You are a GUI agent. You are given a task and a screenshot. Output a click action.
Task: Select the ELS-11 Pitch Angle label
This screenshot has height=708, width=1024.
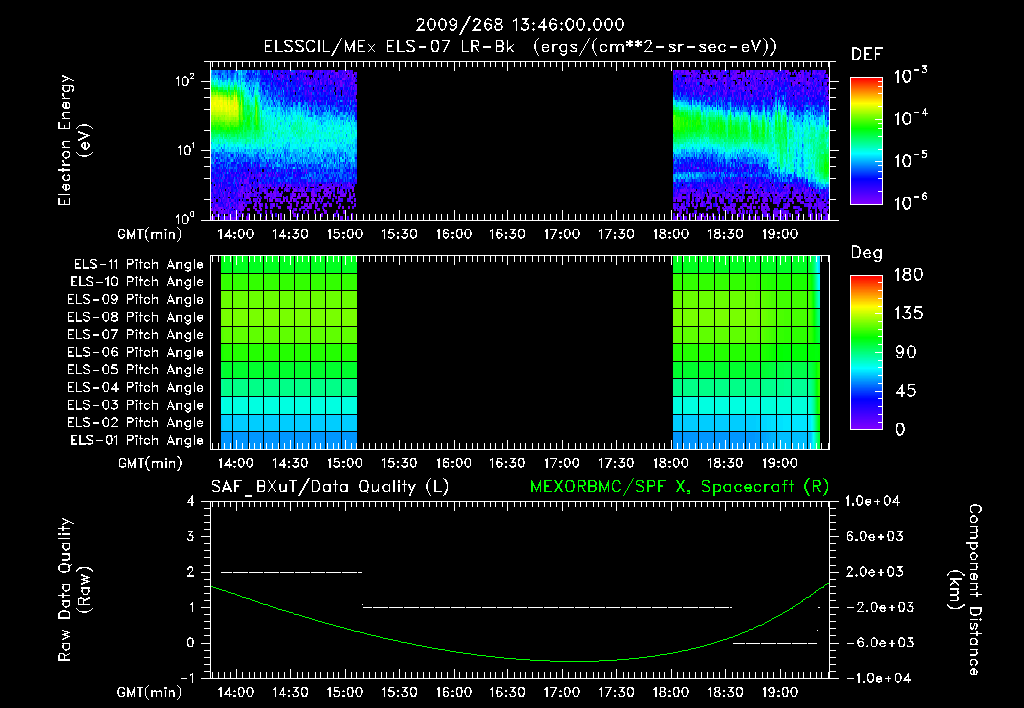[x=138, y=265]
